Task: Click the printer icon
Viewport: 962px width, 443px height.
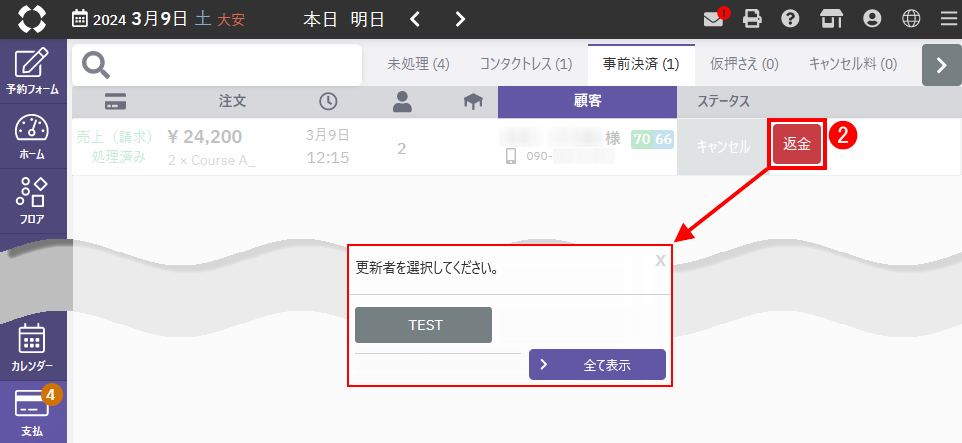Action: point(752,18)
